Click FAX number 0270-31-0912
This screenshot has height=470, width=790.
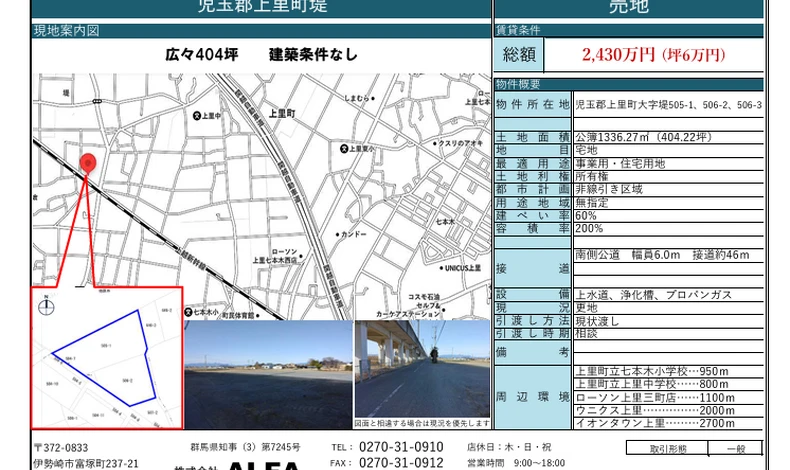[401, 462]
